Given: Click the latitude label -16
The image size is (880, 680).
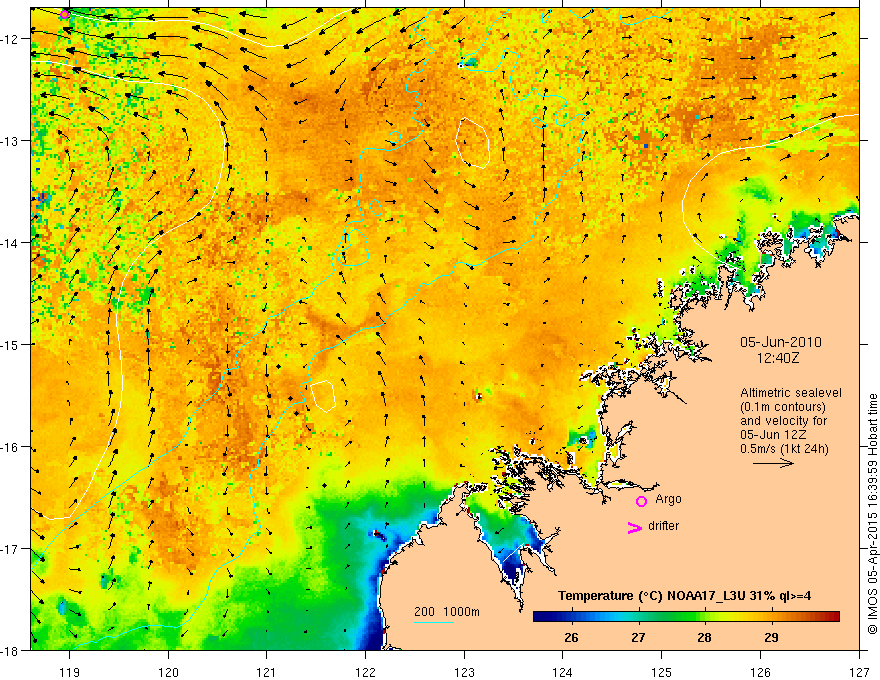Looking at the screenshot, I should coord(11,447).
